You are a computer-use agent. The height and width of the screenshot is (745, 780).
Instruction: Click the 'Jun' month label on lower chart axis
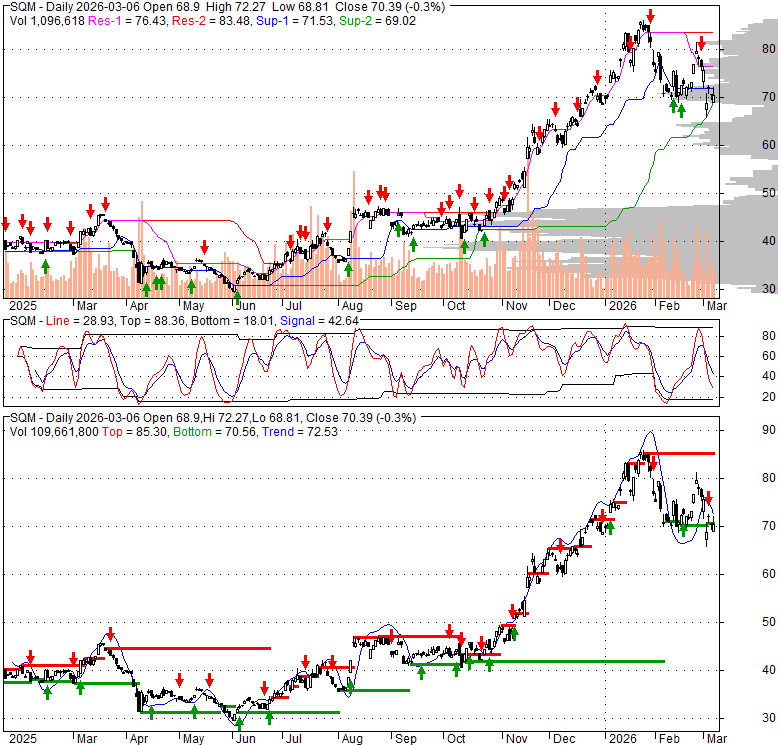245,739
